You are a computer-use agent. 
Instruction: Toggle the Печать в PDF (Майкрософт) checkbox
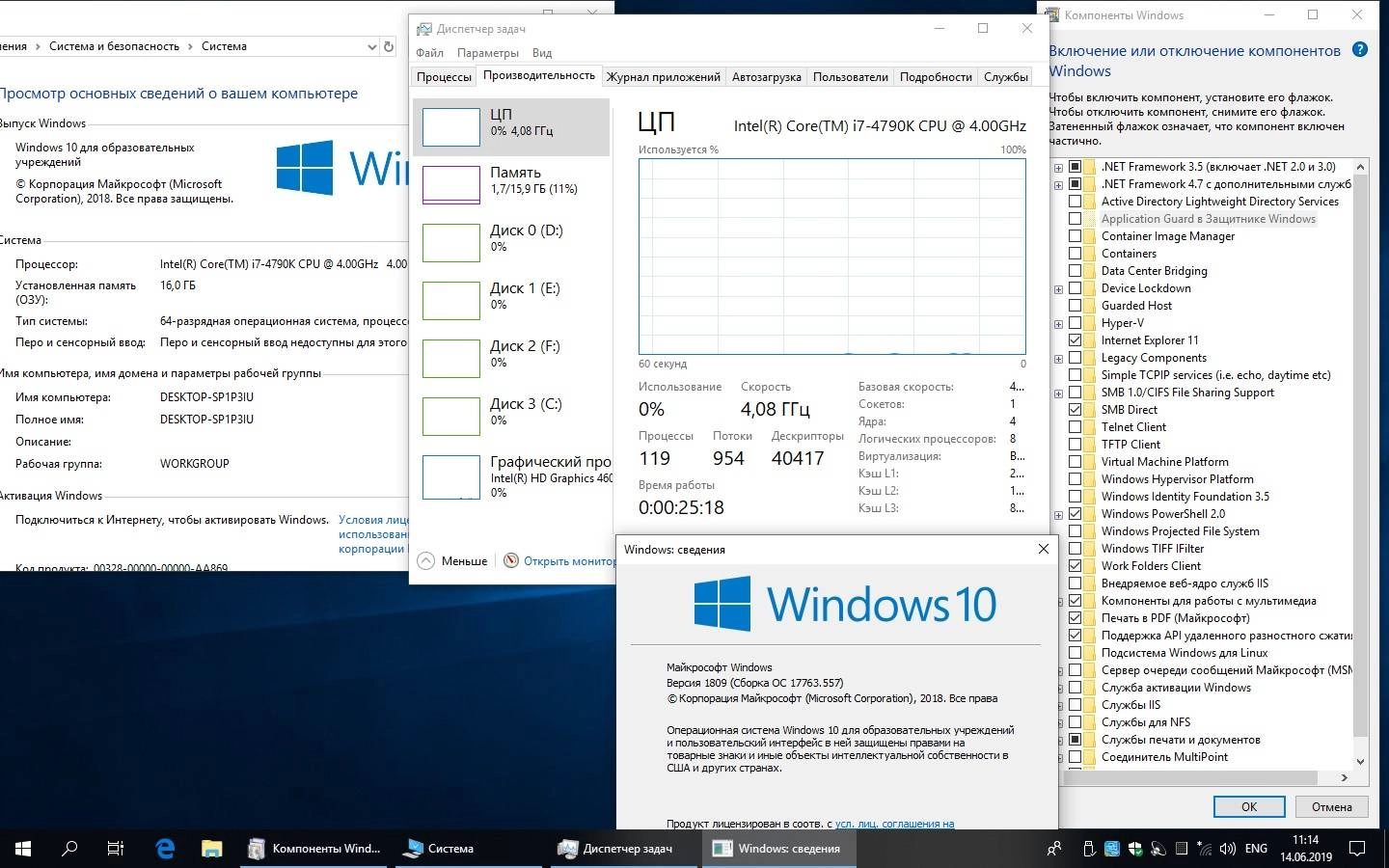(x=1075, y=618)
